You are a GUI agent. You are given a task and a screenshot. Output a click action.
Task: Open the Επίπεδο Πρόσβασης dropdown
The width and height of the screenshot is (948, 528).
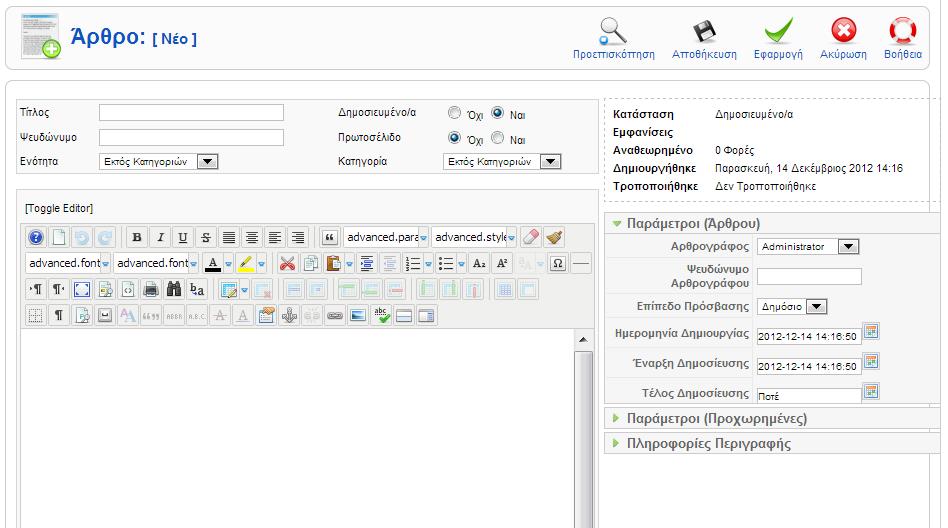[x=791, y=307]
